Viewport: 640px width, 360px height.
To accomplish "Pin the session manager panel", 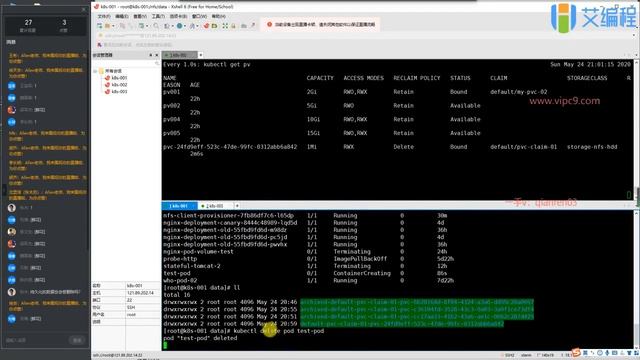I will [151, 55].
